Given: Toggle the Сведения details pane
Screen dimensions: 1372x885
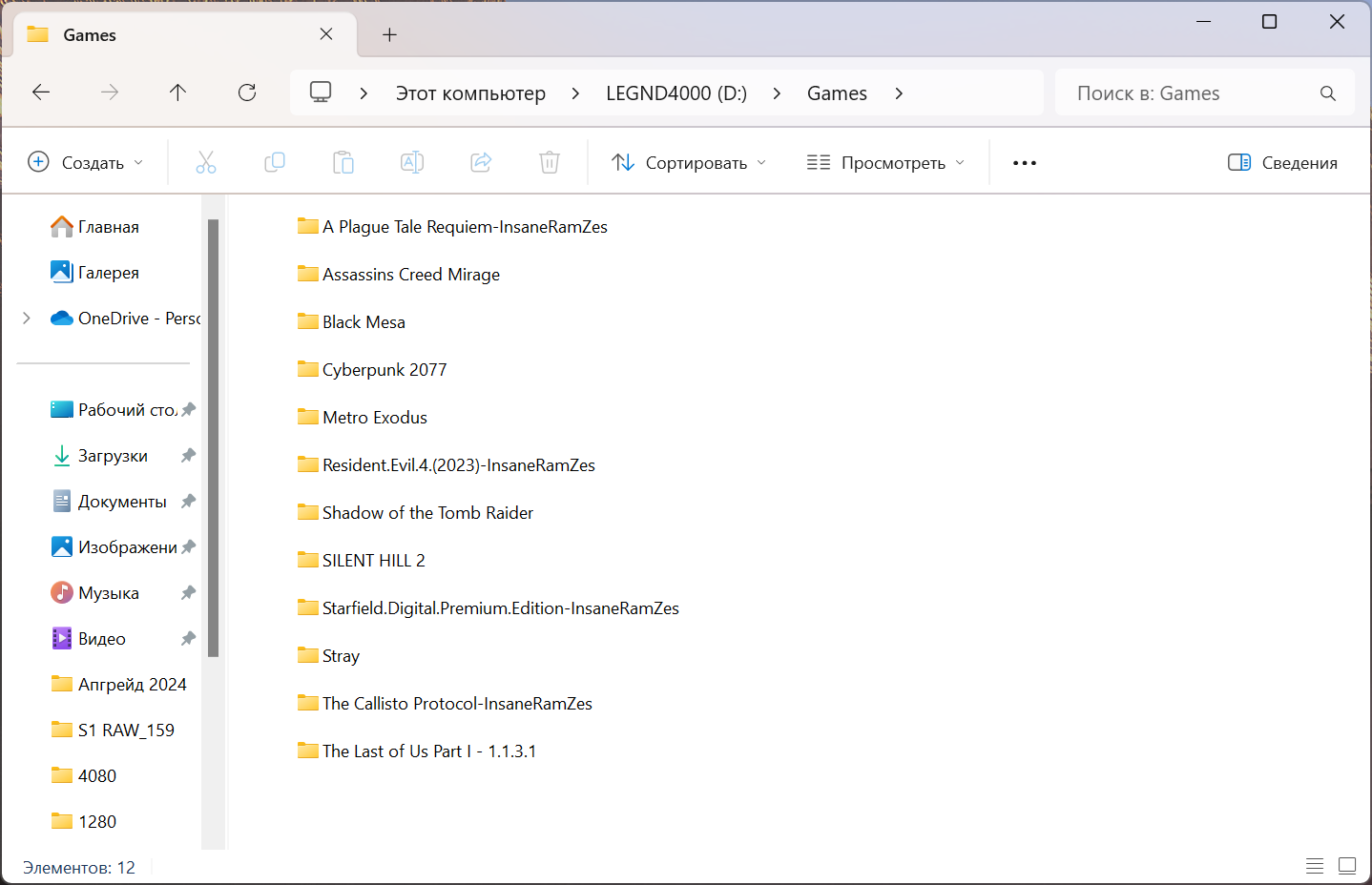Looking at the screenshot, I should tap(1282, 162).
